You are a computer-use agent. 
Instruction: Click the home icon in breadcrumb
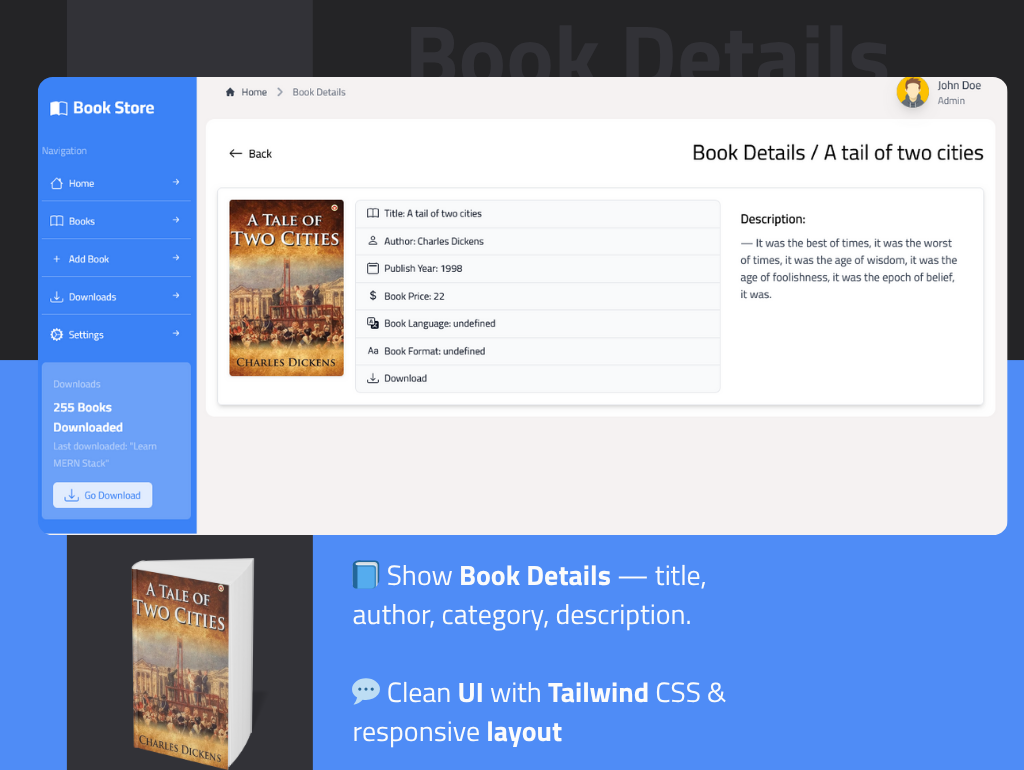tap(230, 92)
